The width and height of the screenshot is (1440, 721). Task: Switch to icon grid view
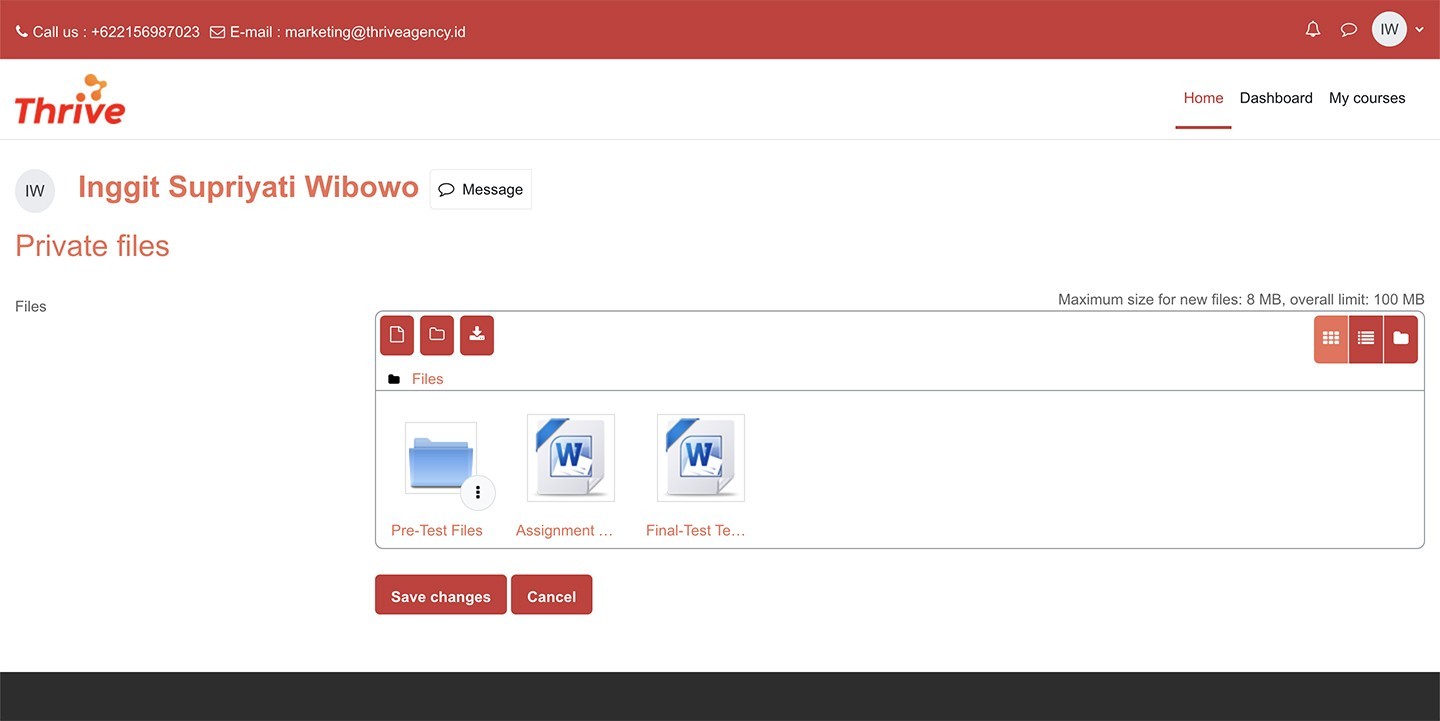(1331, 338)
